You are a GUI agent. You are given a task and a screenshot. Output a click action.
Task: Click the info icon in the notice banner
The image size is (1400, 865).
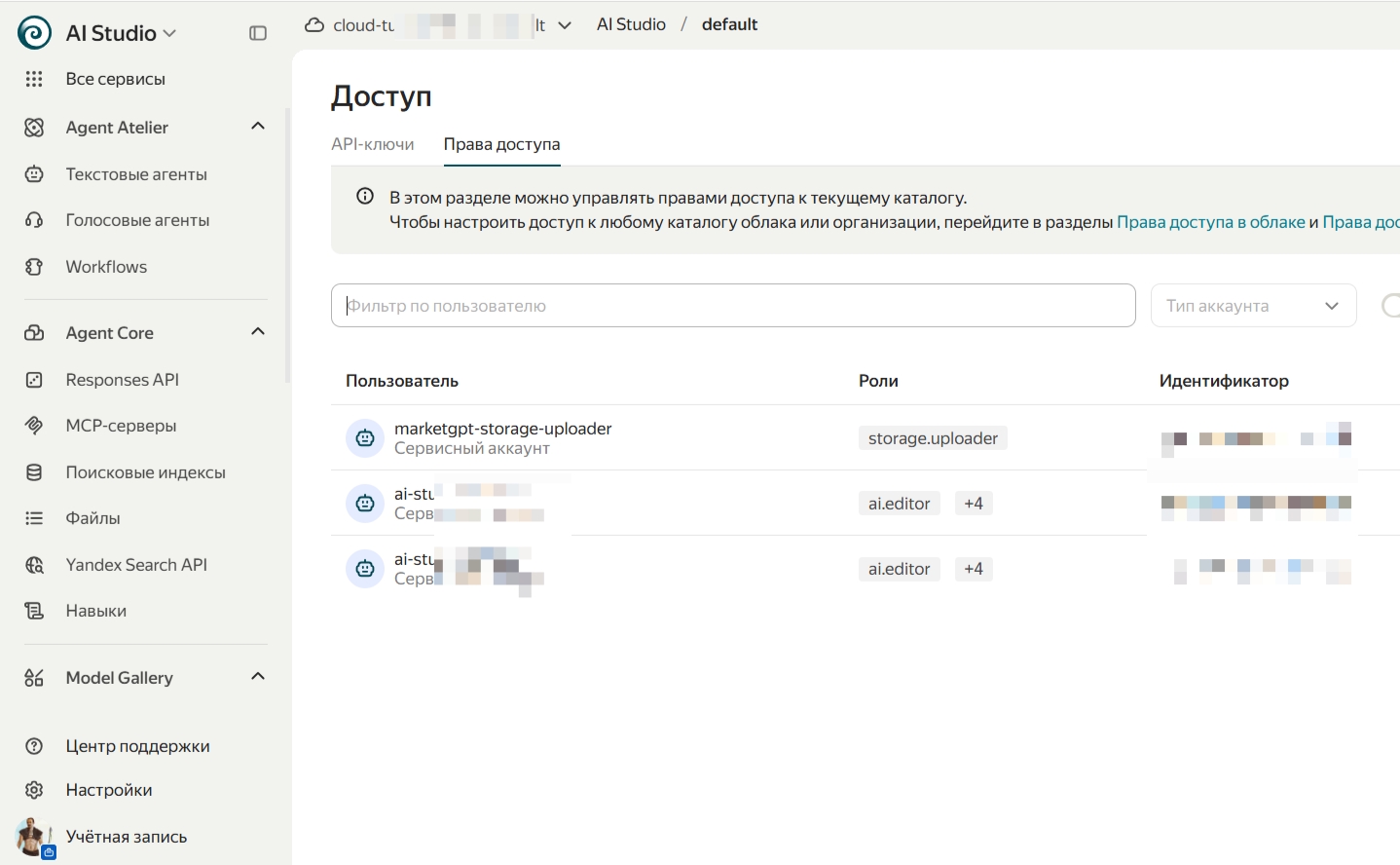[365, 196]
